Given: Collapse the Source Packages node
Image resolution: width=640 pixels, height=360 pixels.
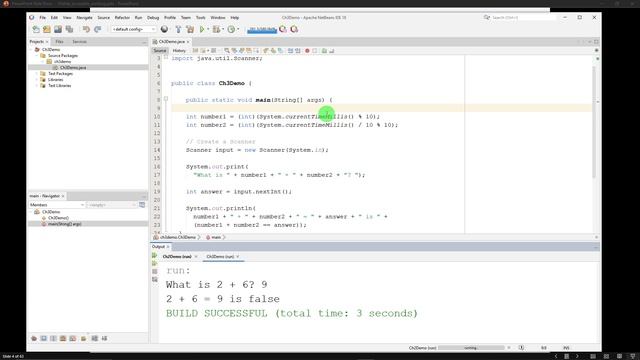Looking at the screenshot, I should pyautogui.click(x=37, y=56).
